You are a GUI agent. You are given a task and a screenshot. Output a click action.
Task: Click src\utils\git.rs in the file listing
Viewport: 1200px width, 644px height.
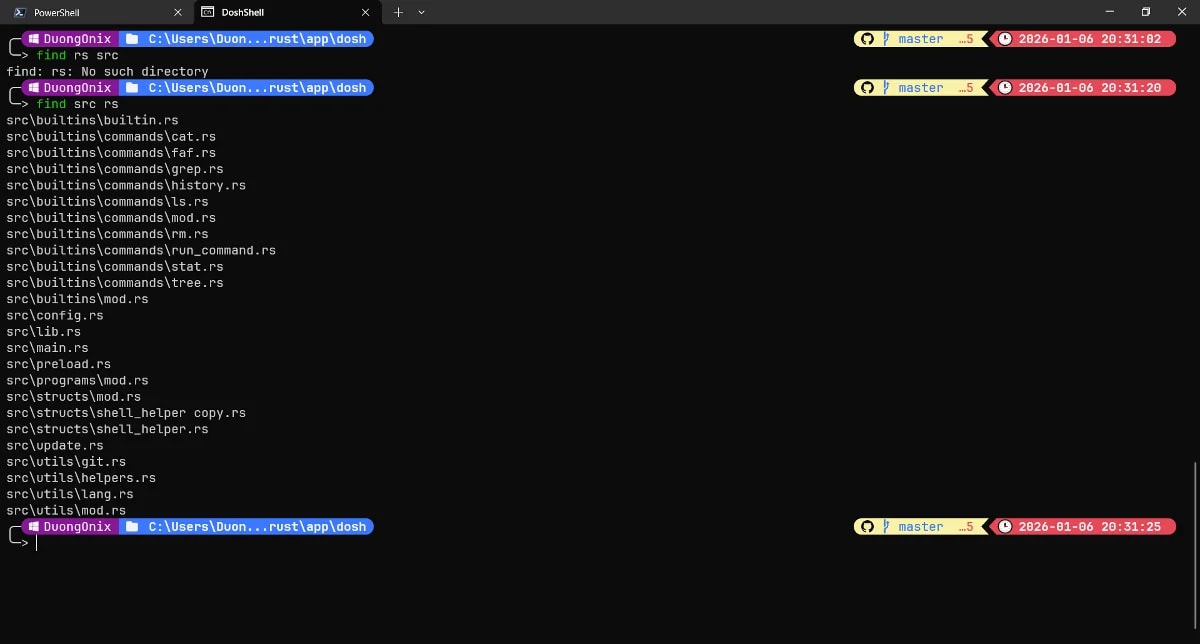tap(65, 461)
